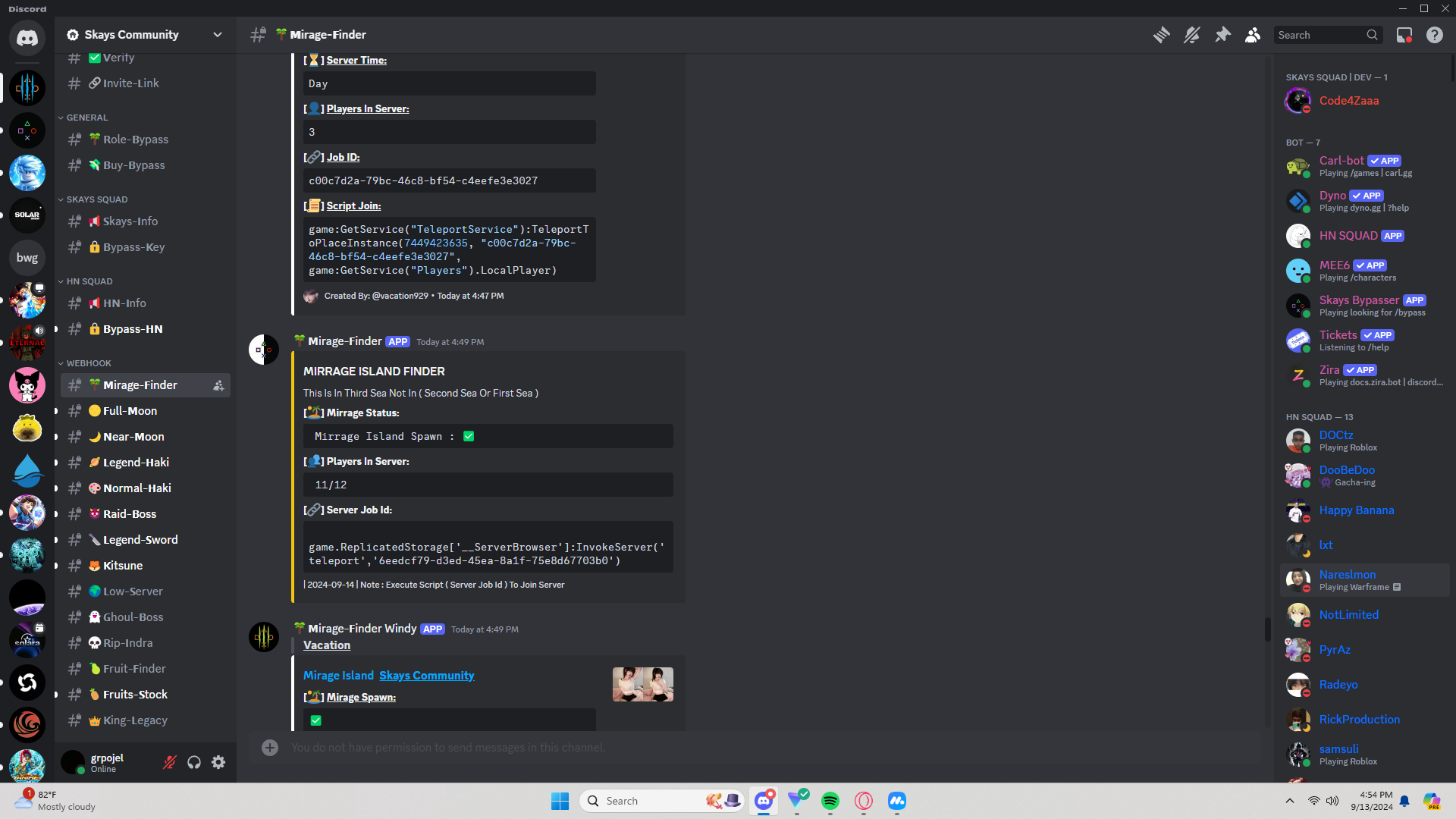
Task: Open Windows Start menu
Action: 560,801
